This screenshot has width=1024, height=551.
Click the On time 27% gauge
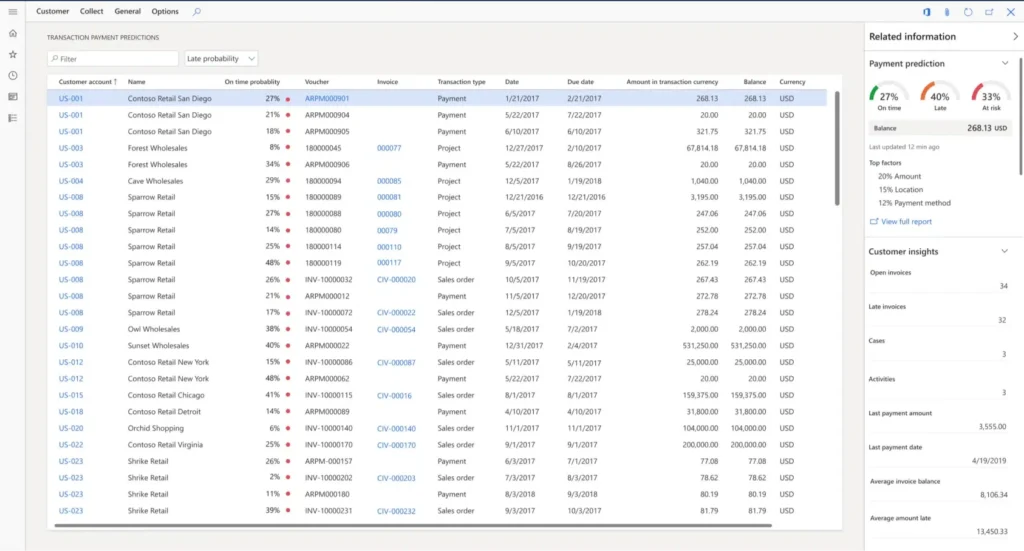point(889,96)
